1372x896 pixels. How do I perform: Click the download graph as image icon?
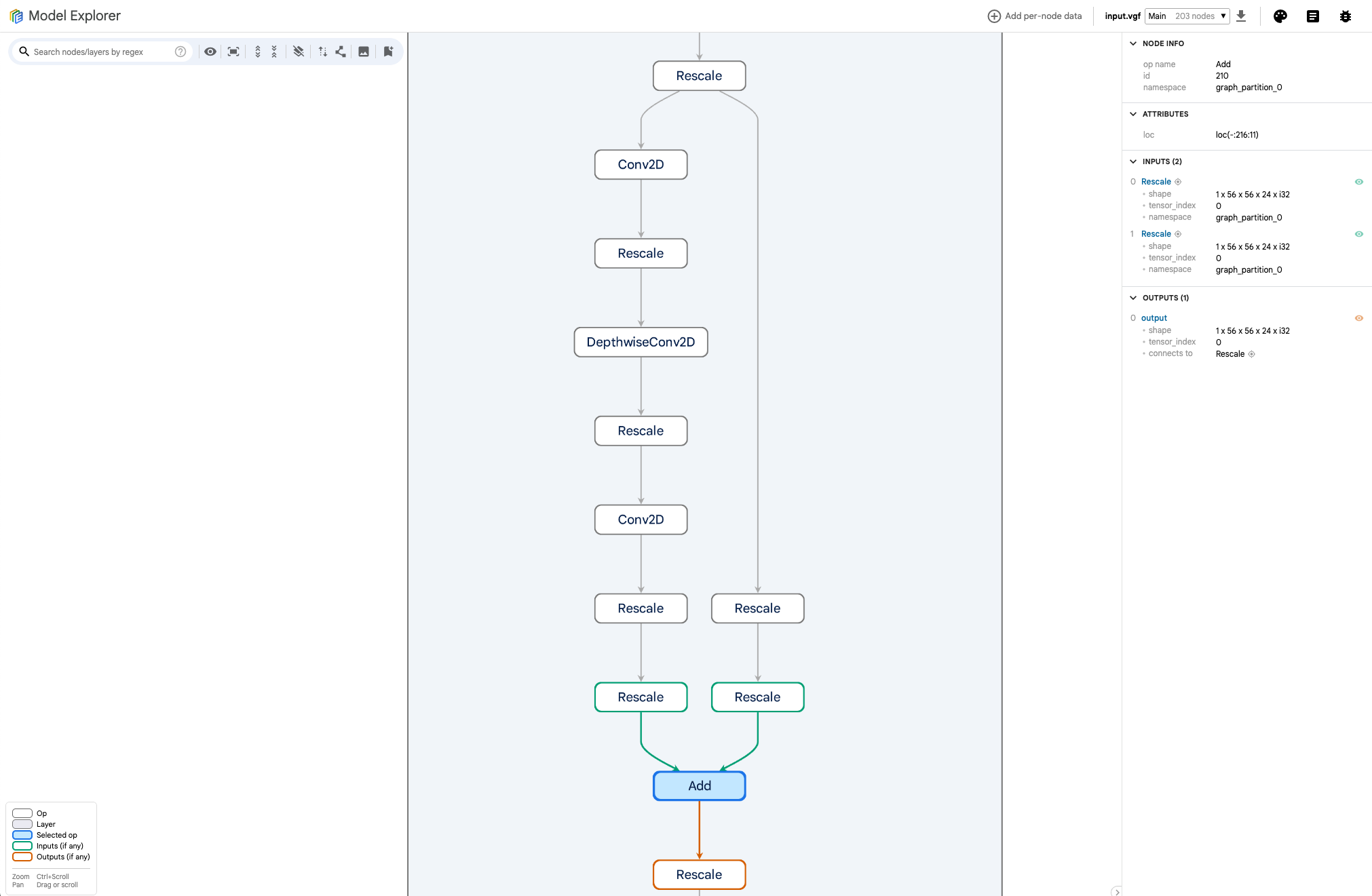364,52
